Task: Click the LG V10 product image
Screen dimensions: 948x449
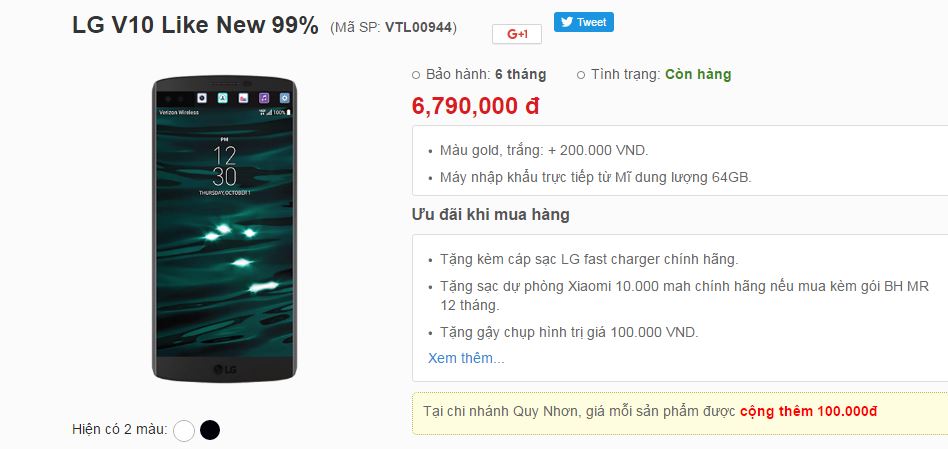Action: pyautogui.click(x=224, y=228)
